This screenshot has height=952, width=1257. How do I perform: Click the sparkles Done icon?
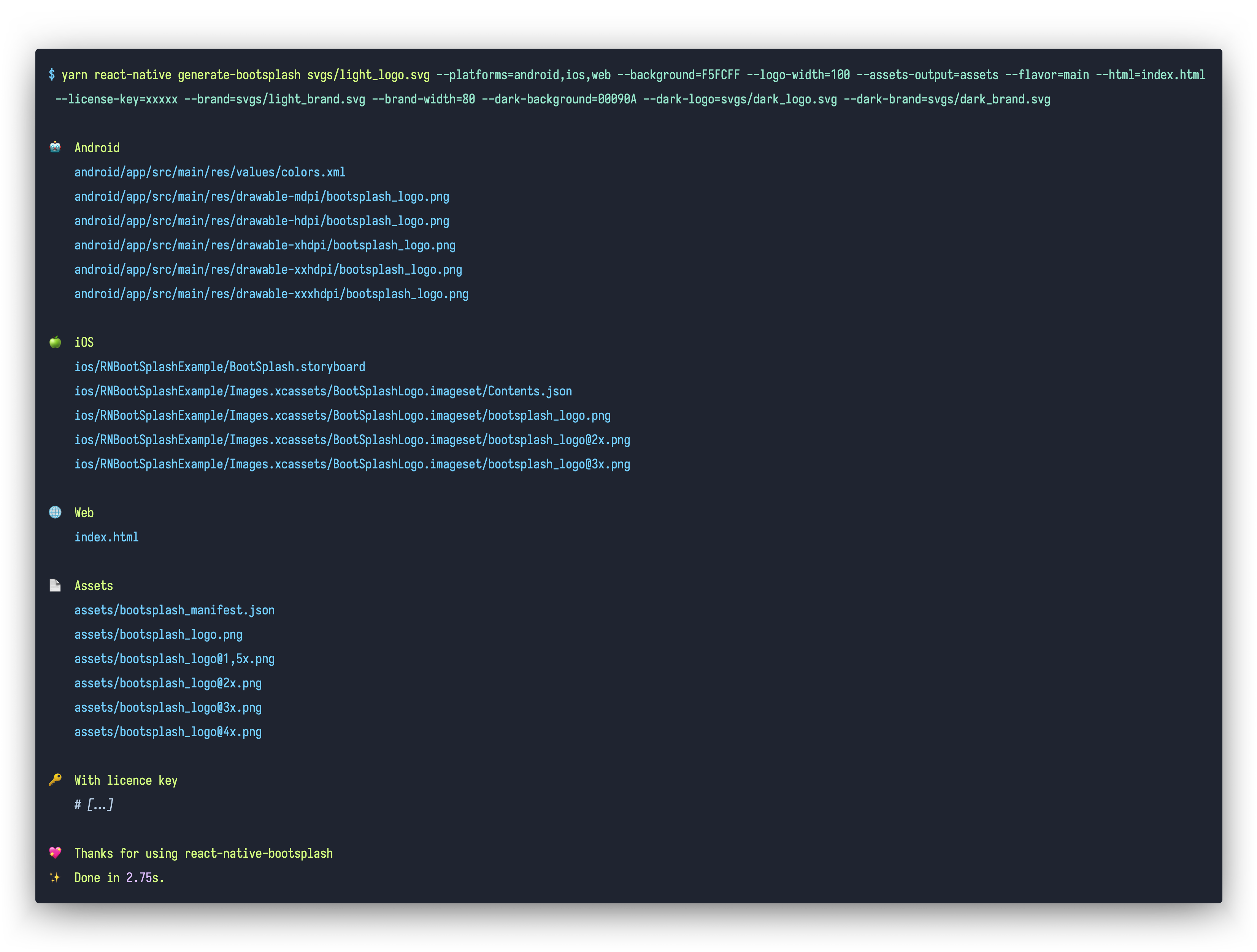point(55,877)
